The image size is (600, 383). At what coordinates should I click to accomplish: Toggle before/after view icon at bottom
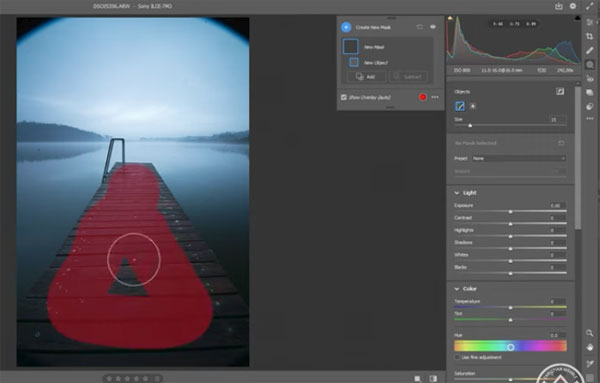tap(433, 378)
